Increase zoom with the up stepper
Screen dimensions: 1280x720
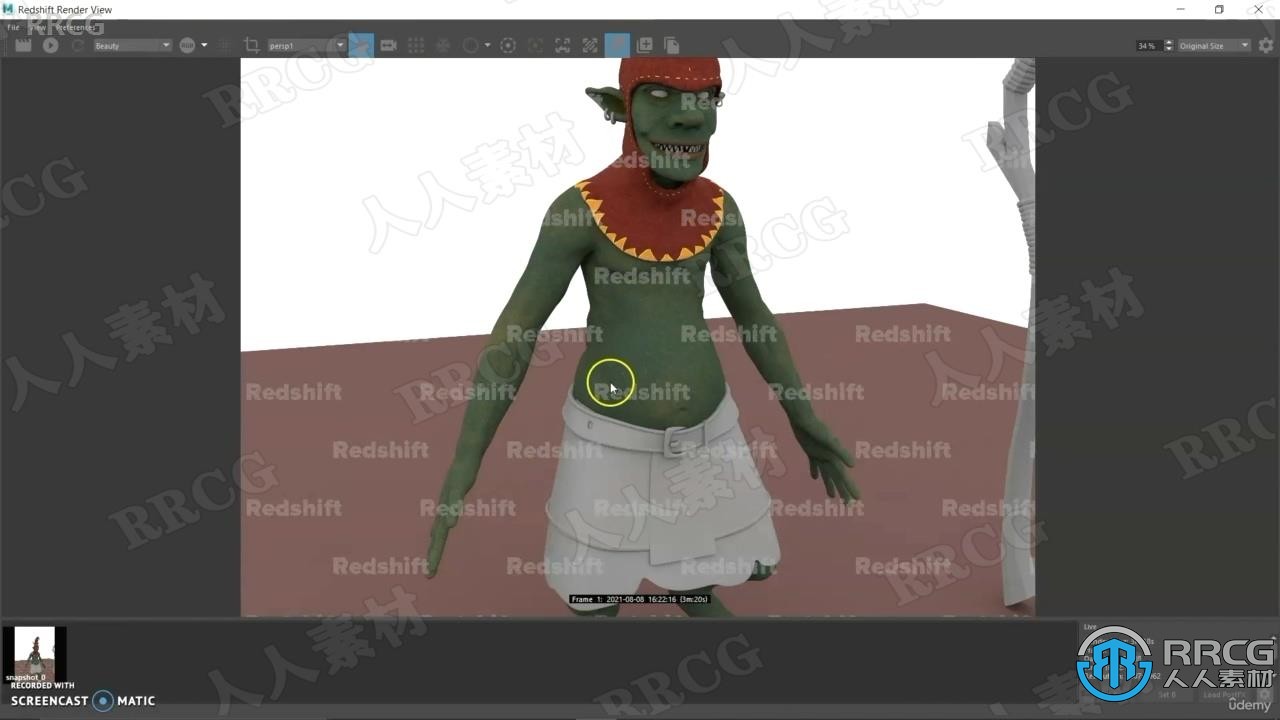1168,42
